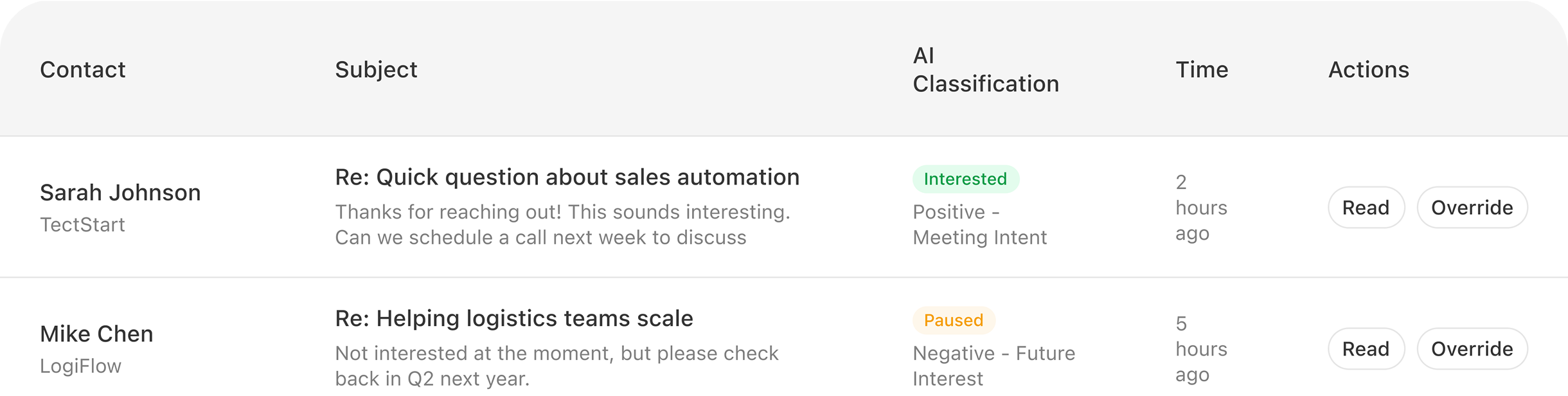Image resolution: width=1568 pixels, height=396 pixels.
Task: Open "Re: Helping logistics teams scale" email
Action: [513, 319]
